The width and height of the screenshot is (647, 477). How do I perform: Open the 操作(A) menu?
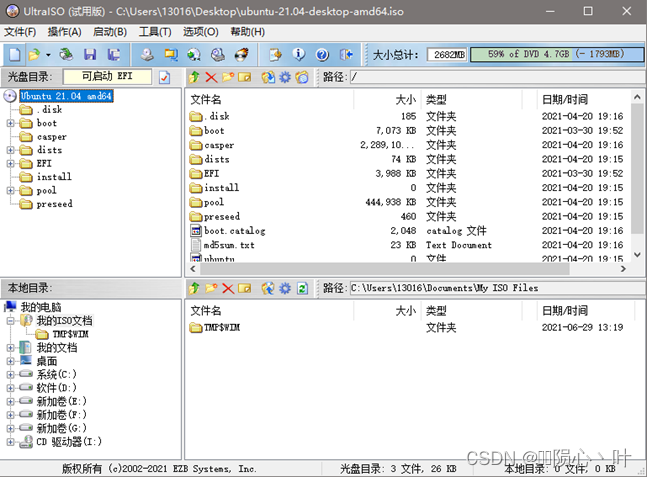[64, 32]
